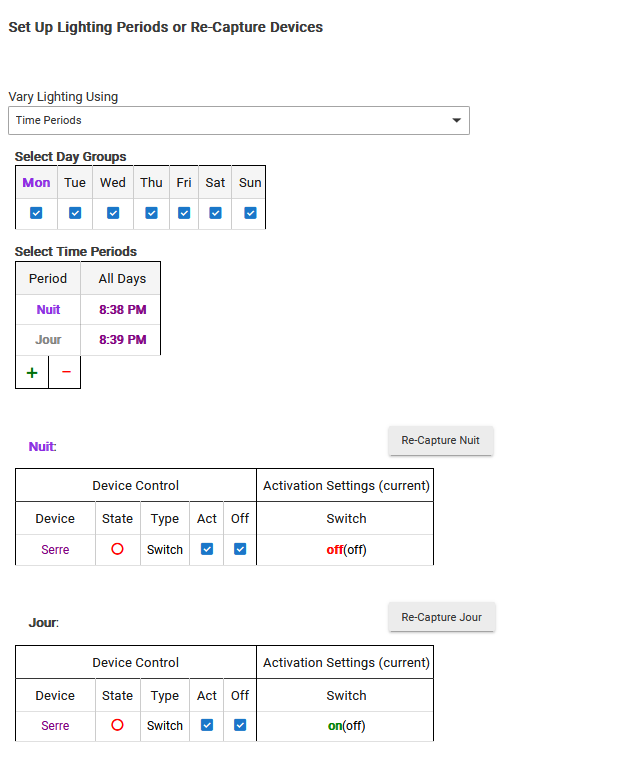Toggle the Wednesday checkbox
This screenshot has width=643, height=764.
point(113,213)
